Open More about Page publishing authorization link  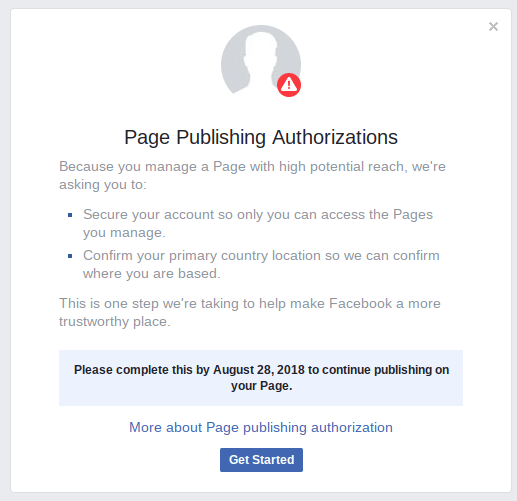click(x=261, y=427)
